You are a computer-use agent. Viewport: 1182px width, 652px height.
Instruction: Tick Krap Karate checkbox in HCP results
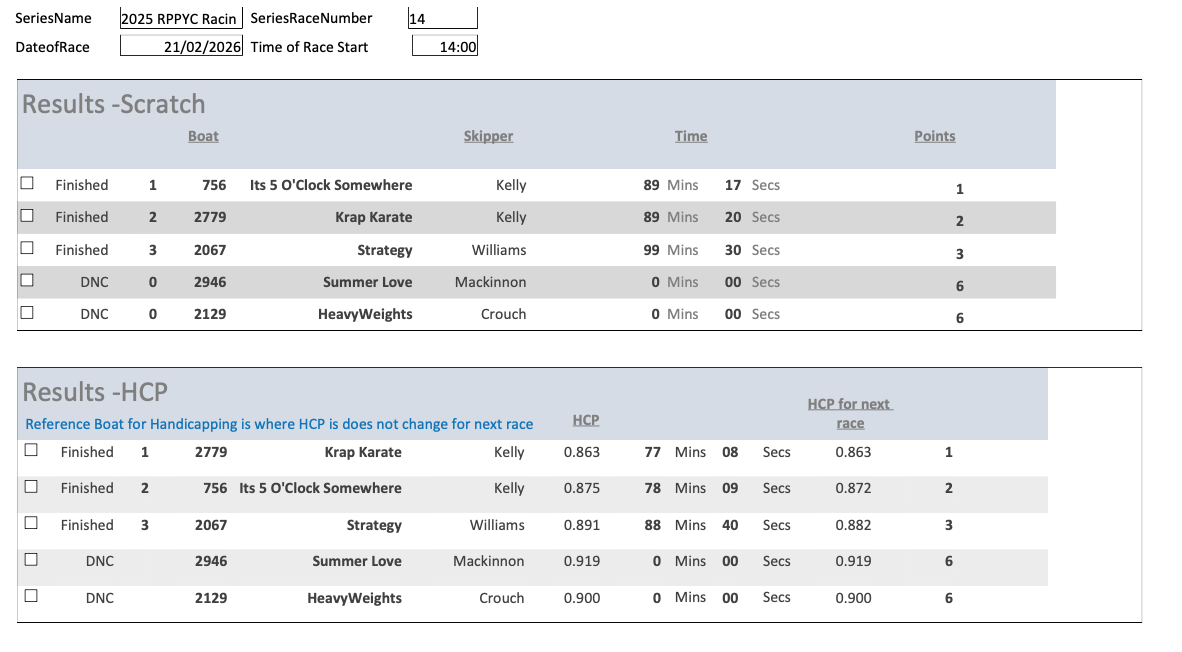coord(31,451)
